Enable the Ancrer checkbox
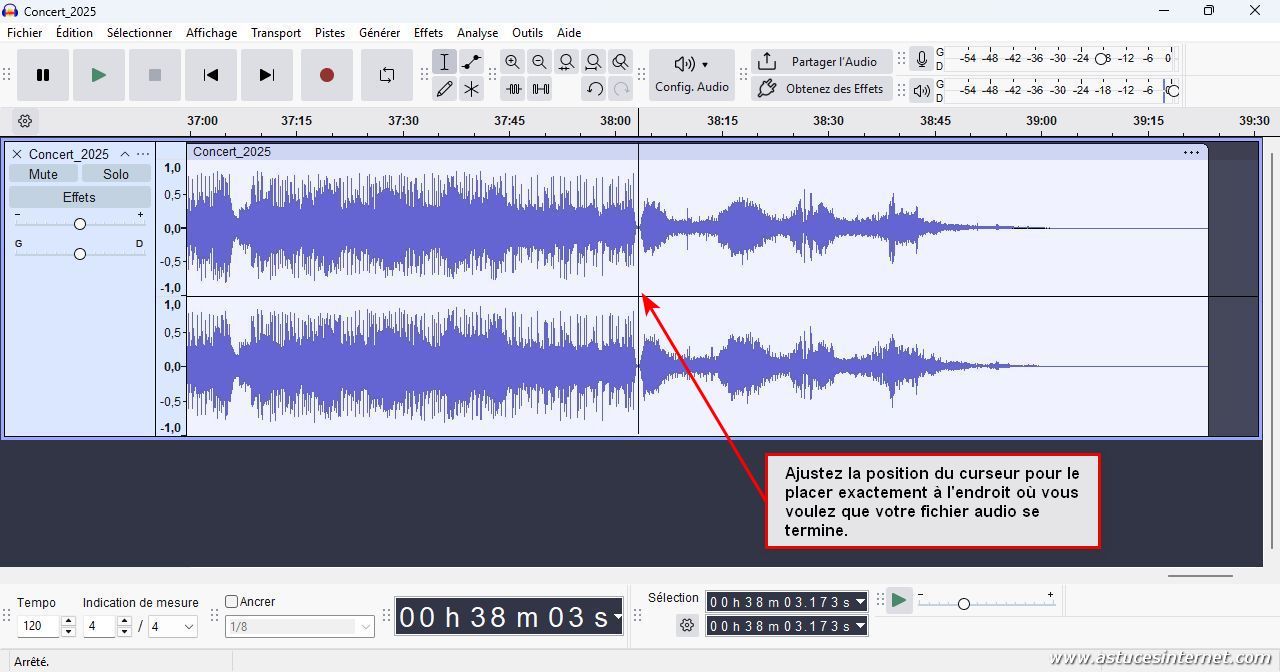Screen dimensions: 1280x672 [x=232, y=602]
